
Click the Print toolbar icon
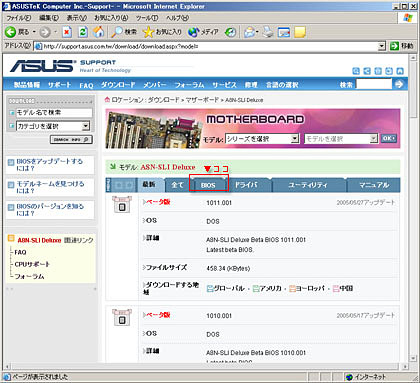click(x=267, y=32)
